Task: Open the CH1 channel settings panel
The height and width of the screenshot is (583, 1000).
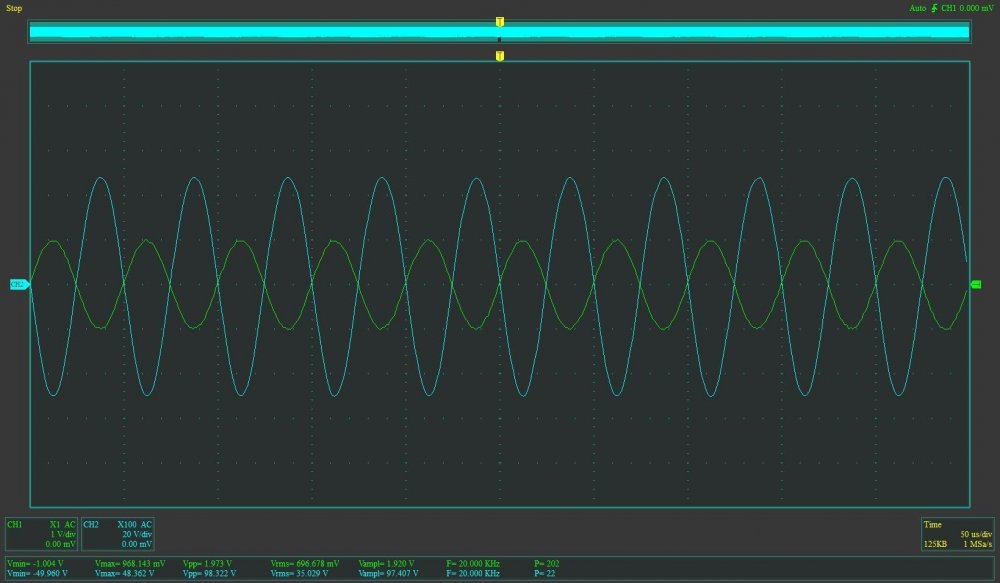Action: tap(41, 534)
